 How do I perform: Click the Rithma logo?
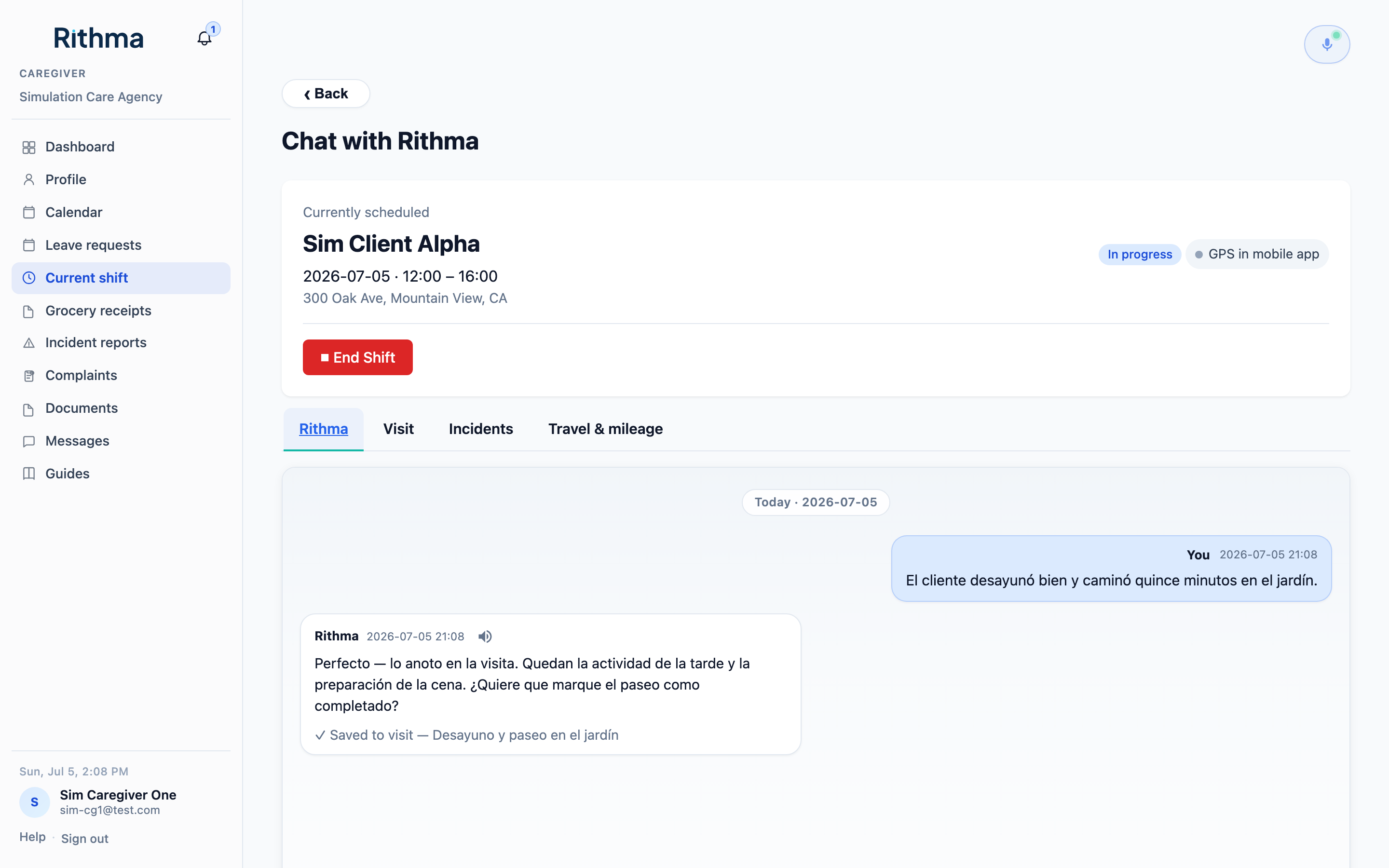click(98, 39)
